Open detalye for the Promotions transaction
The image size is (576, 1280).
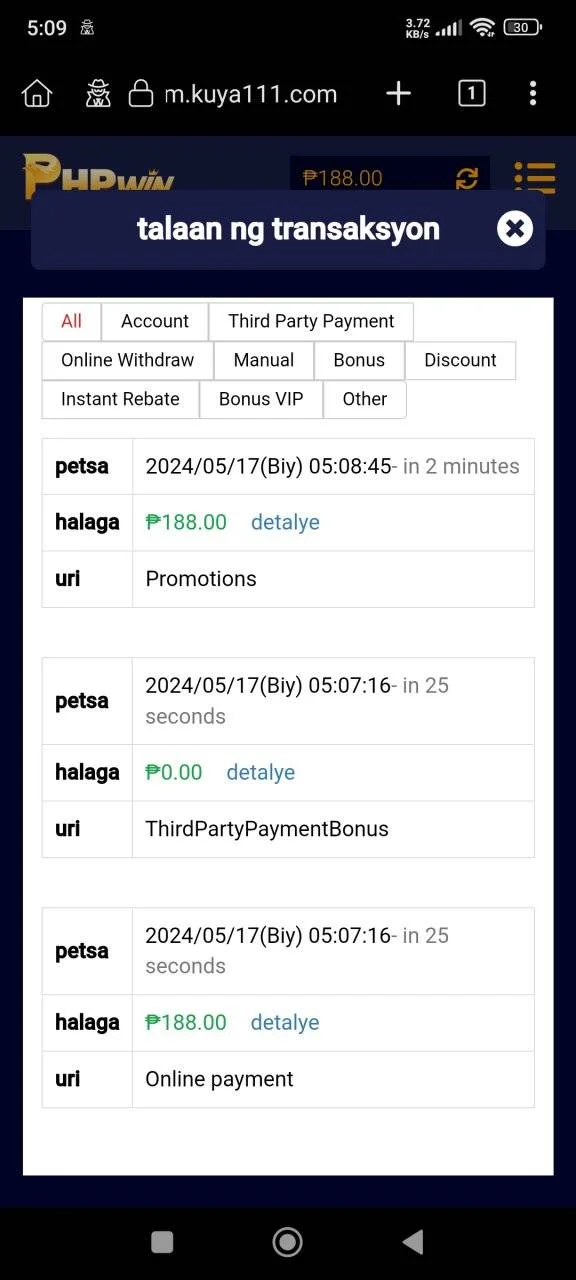285,522
